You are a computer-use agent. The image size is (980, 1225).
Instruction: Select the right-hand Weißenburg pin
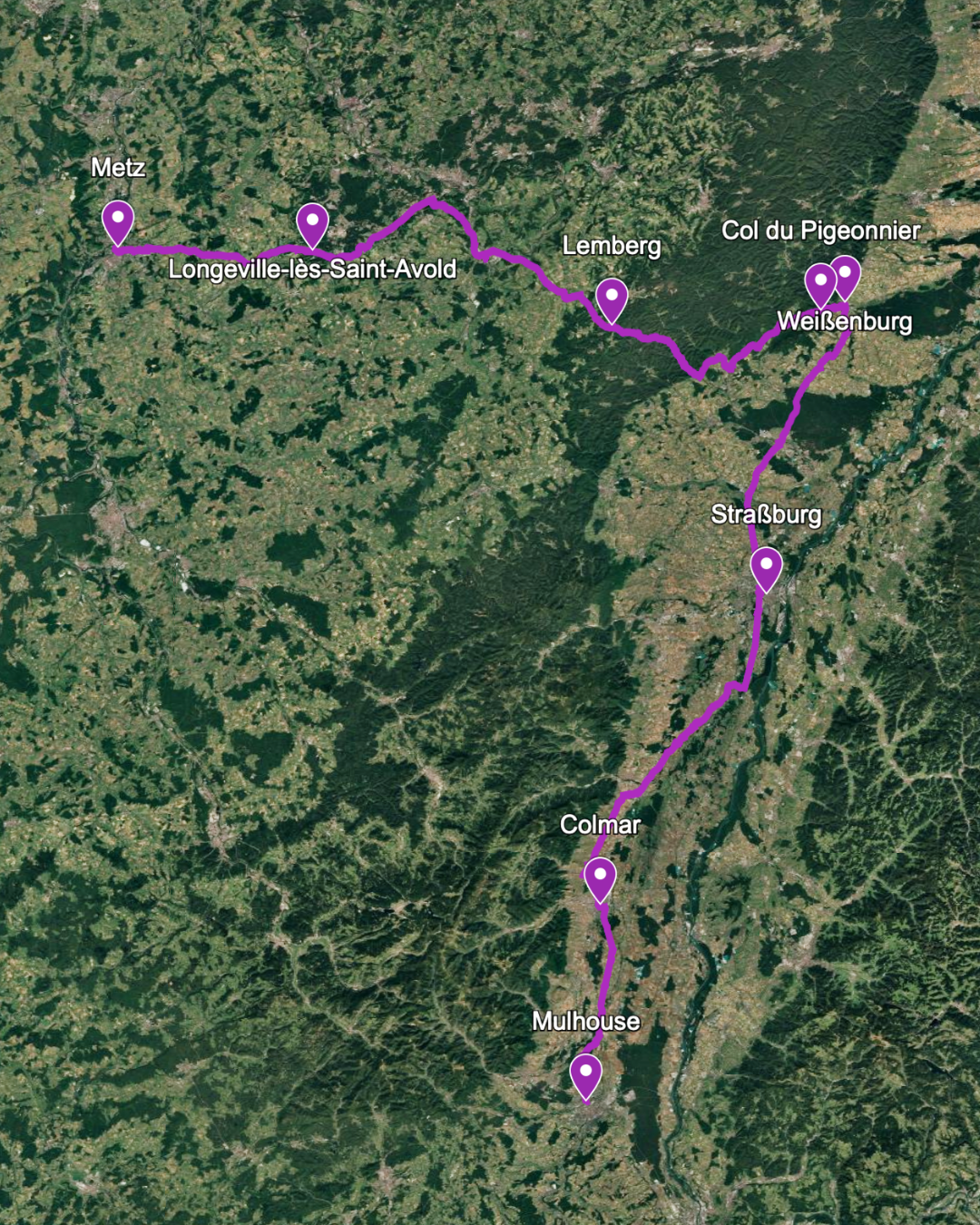click(846, 277)
